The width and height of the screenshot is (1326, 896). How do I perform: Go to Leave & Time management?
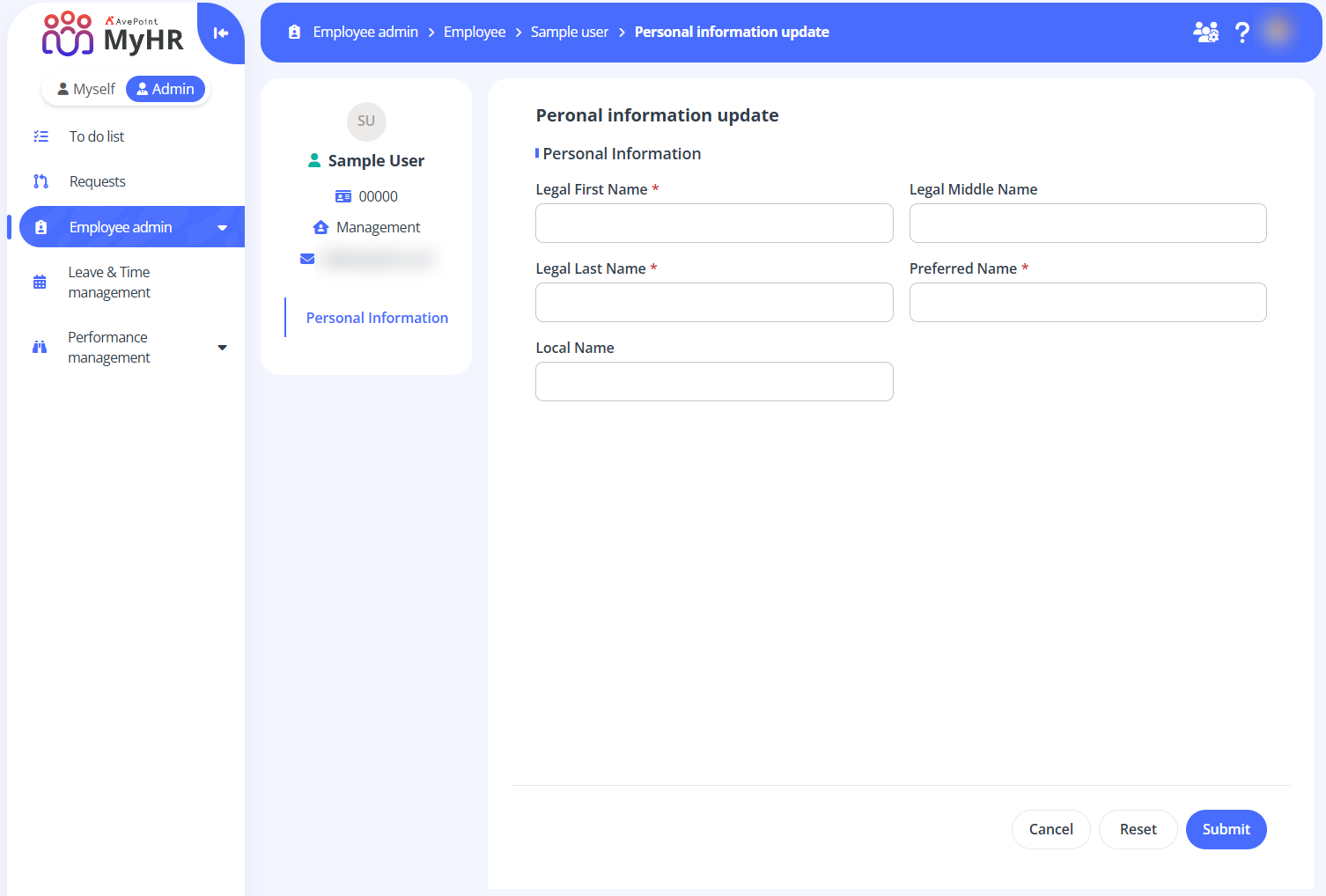[x=109, y=283]
